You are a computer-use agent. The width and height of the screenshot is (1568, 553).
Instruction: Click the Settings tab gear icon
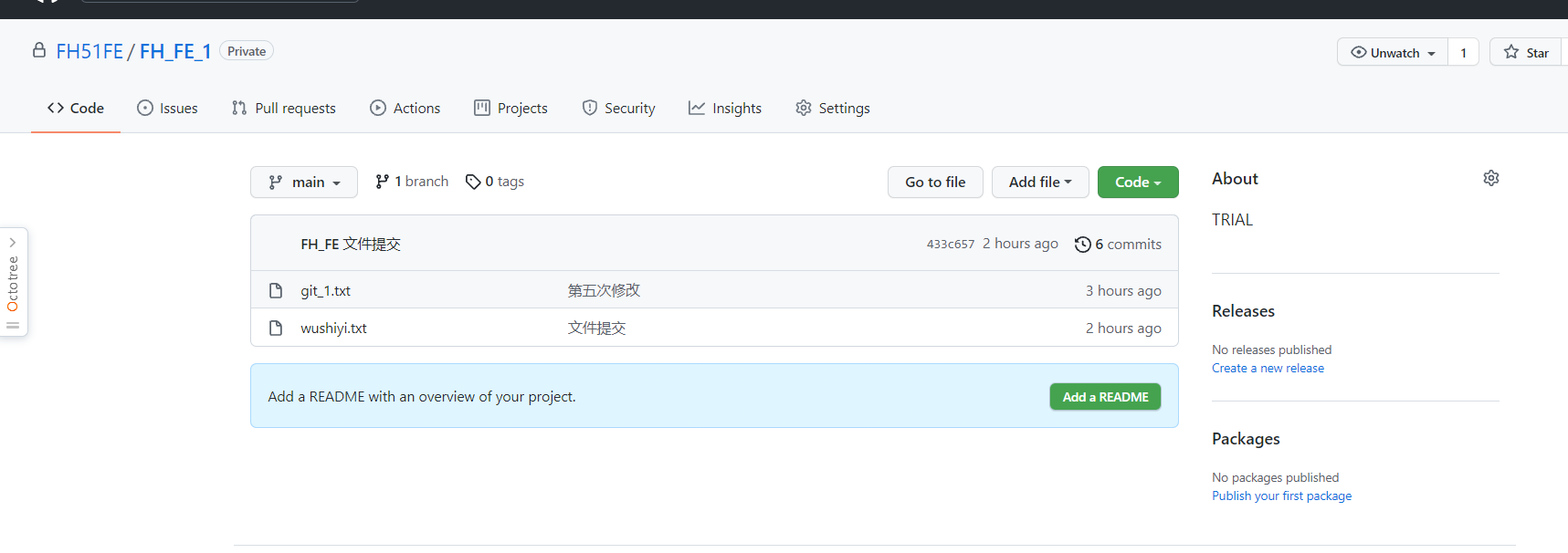click(x=803, y=108)
